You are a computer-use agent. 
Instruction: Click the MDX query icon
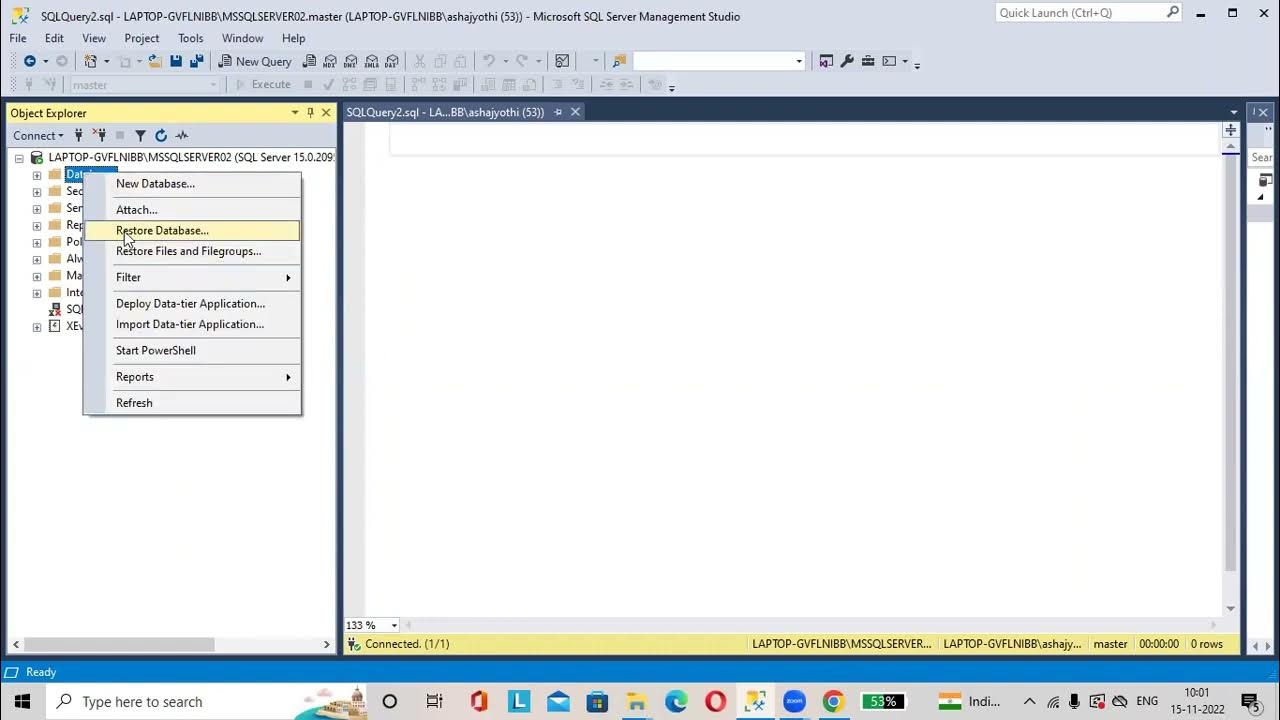click(330, 61)
